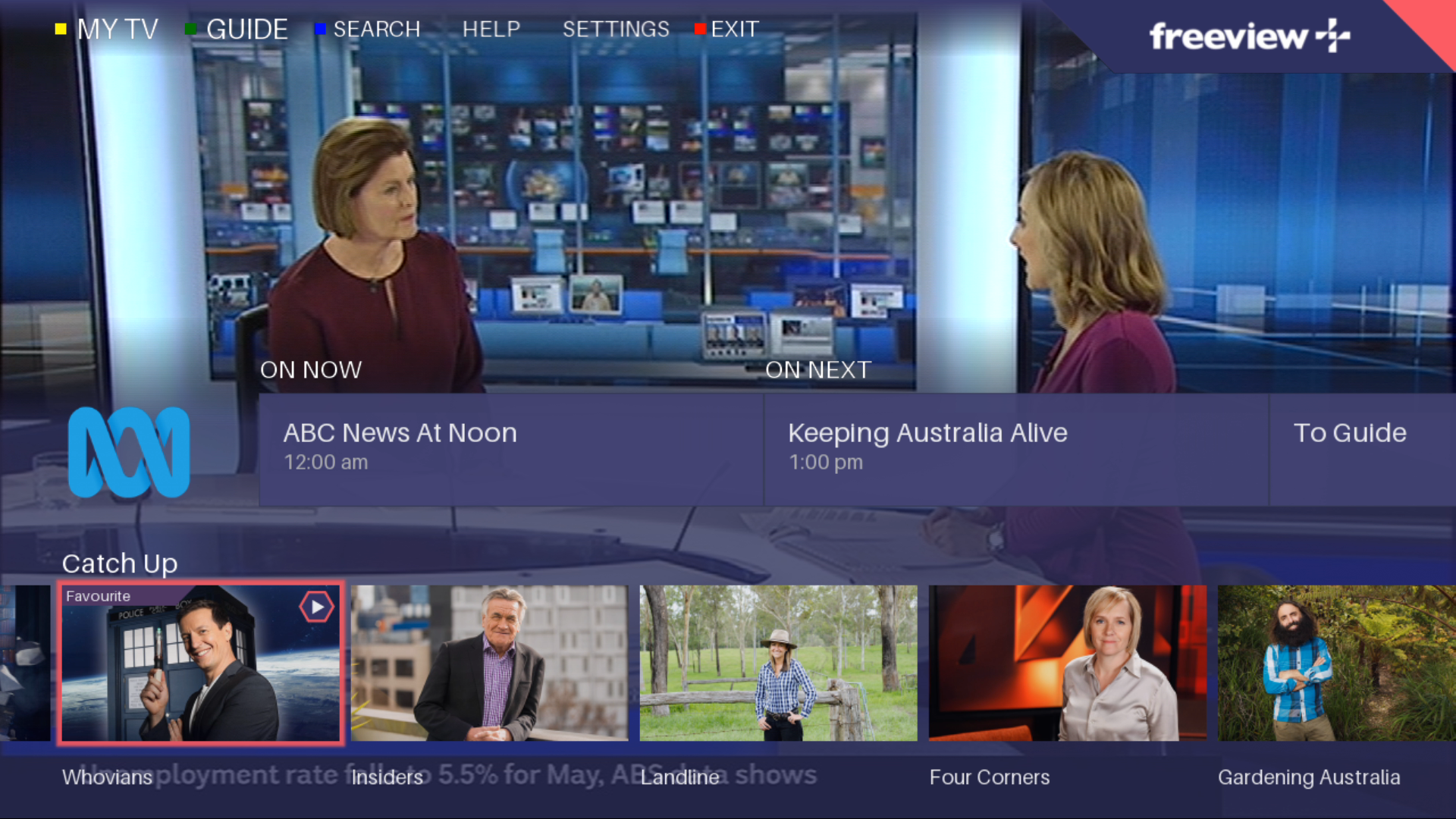Screen dimensions: 1456x819
Task: Select SEARCH in the top menu
Action: [376, 30]
